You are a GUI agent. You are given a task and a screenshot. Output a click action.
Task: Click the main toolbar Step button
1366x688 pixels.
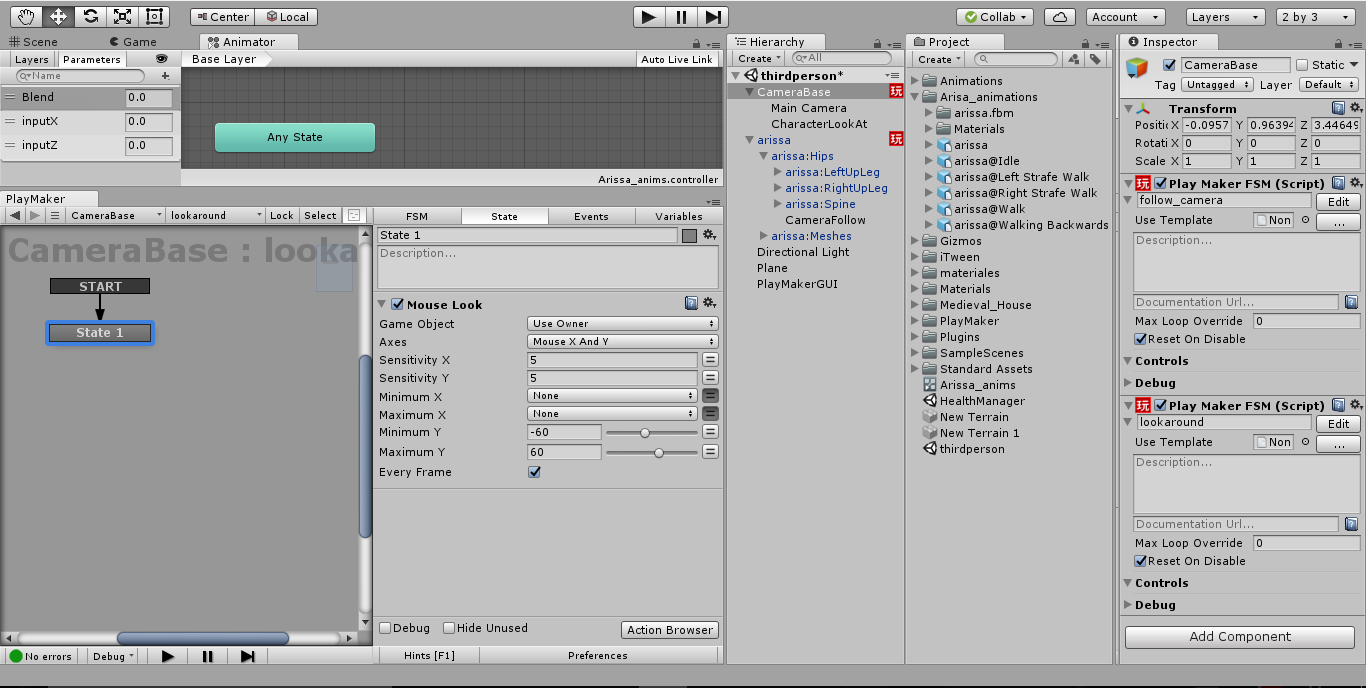[x=713, y=16]
